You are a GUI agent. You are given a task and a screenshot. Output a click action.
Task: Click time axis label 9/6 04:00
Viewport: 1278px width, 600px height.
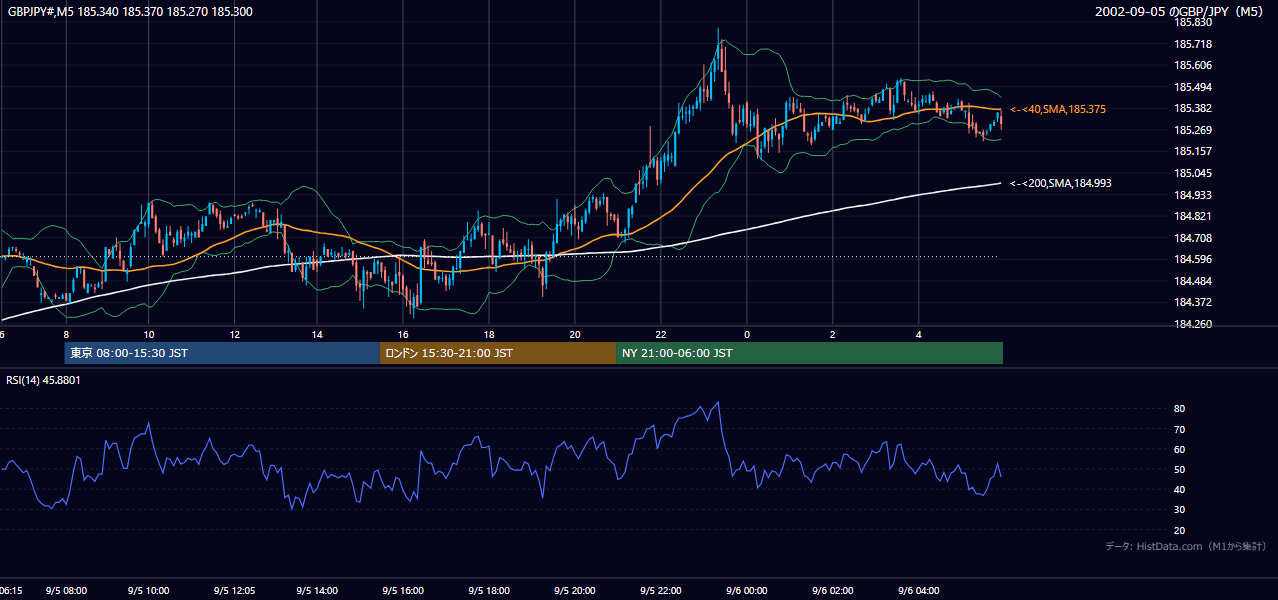[917, 591]
